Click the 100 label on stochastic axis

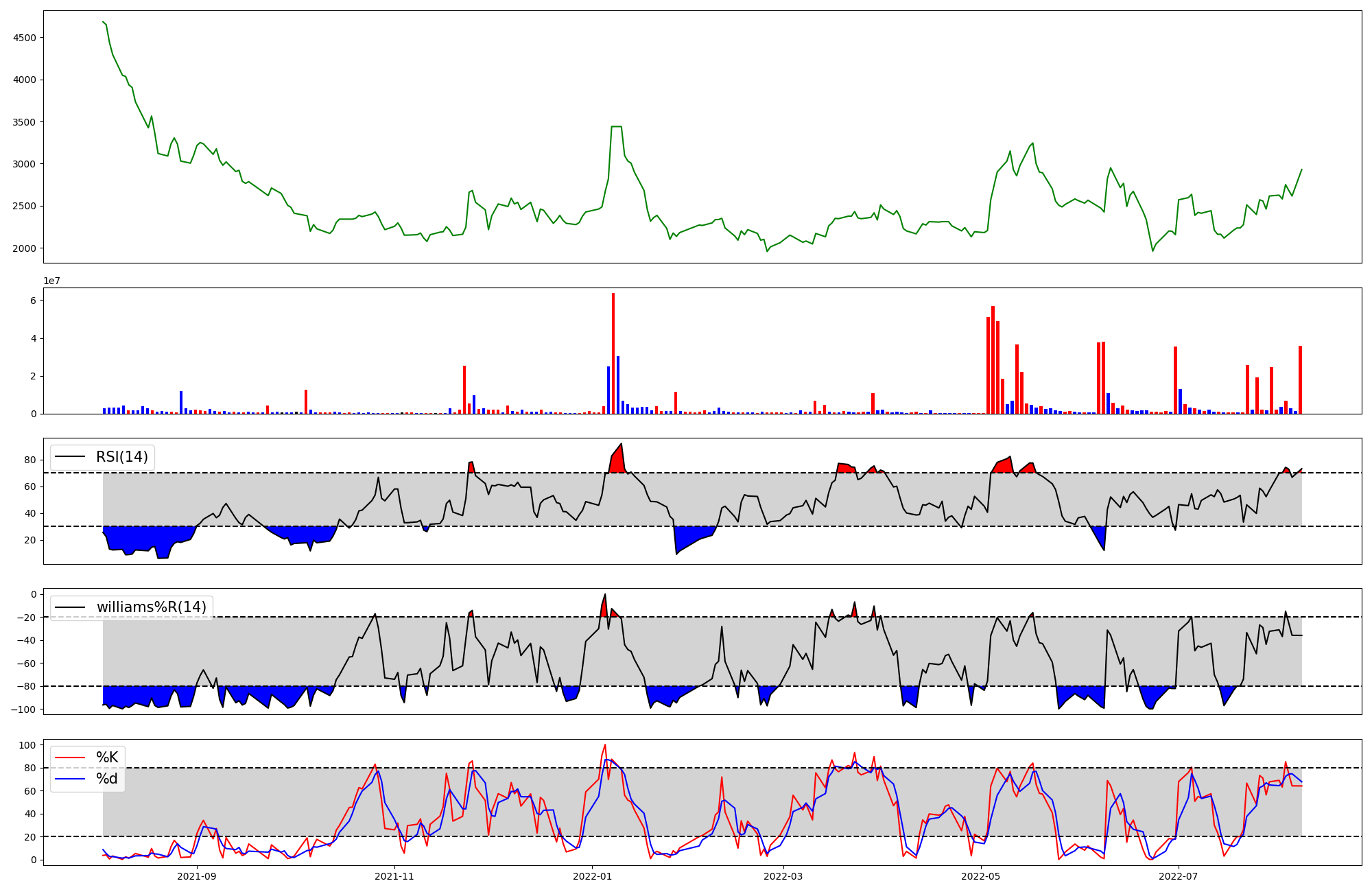(x=27, y=745)
